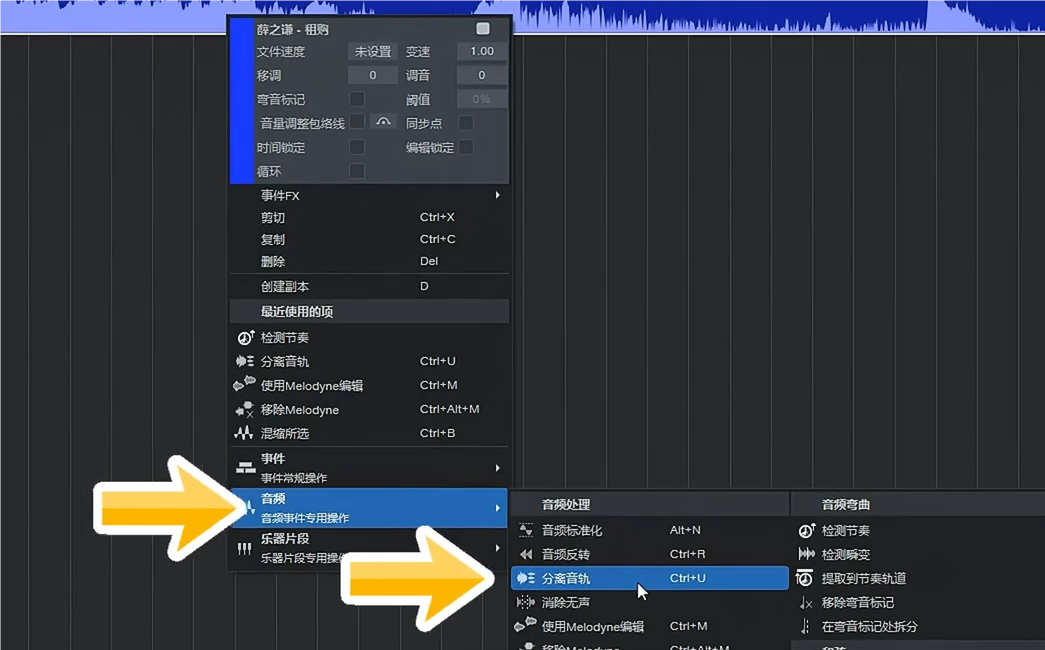
Task: Click the 未设置 file tempo button
Action: [372, 51]
